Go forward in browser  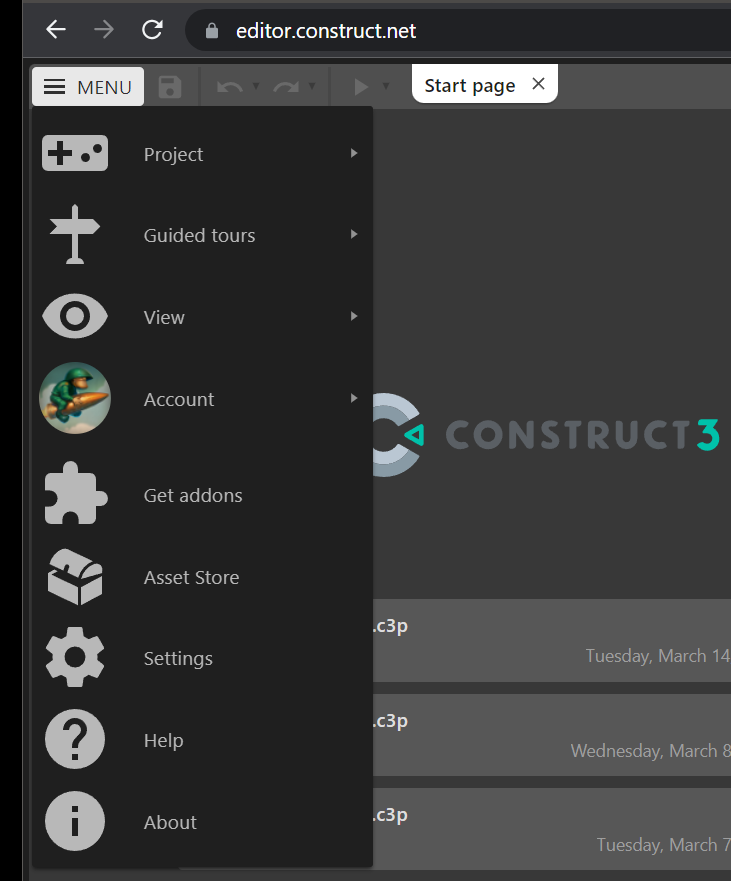pos(103,29)
